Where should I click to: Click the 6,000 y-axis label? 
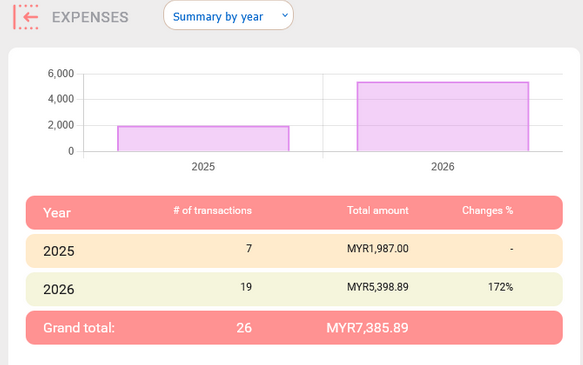click(61, 74)
